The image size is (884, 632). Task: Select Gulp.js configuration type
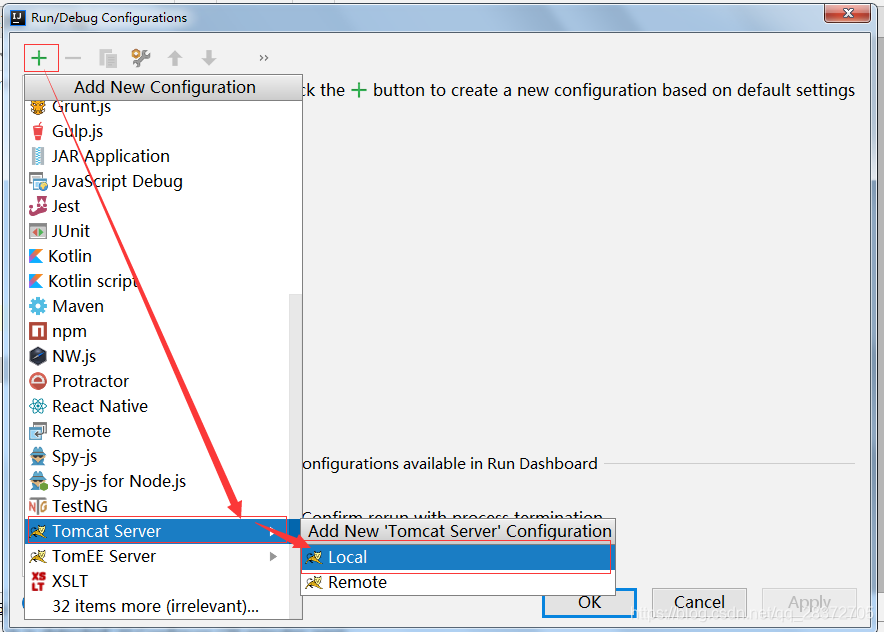pyautogui.click(x=158, y=131)
